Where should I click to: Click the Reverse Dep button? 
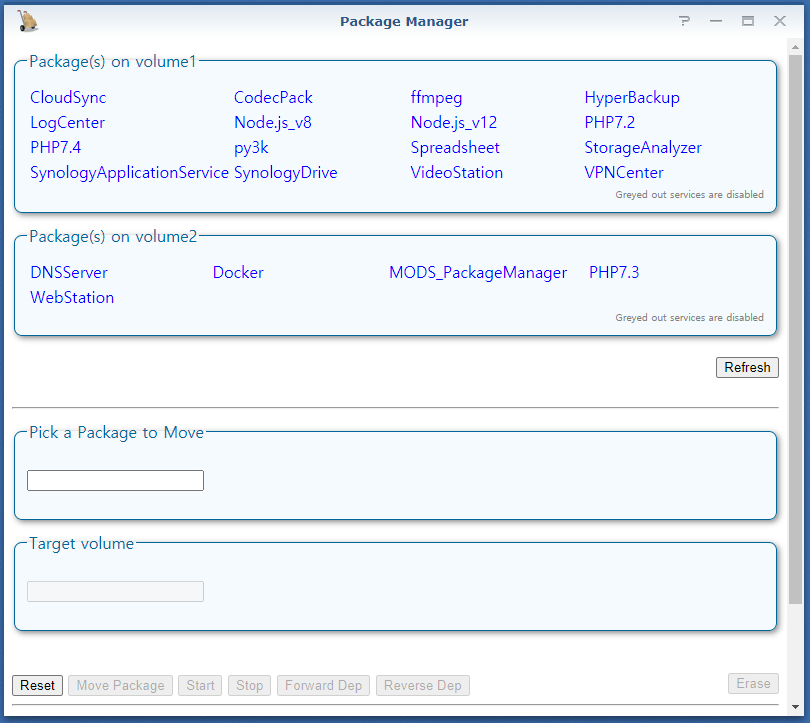coord(423,686)
